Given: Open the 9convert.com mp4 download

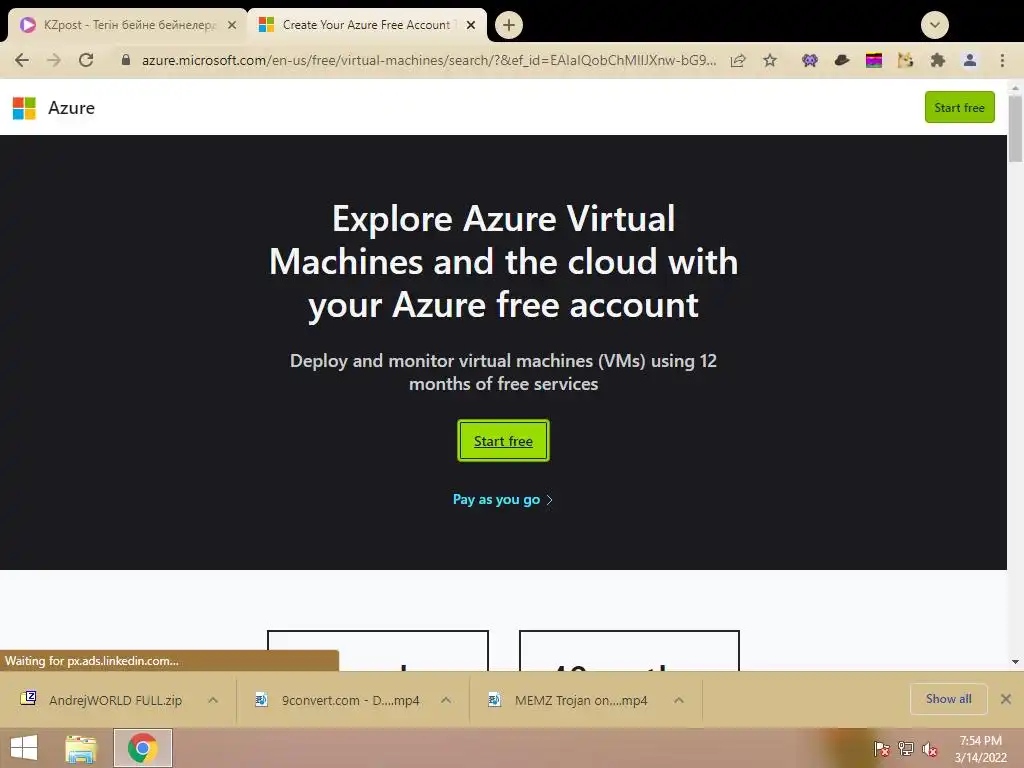Looking at the screenshot, I should click(340, 700).
